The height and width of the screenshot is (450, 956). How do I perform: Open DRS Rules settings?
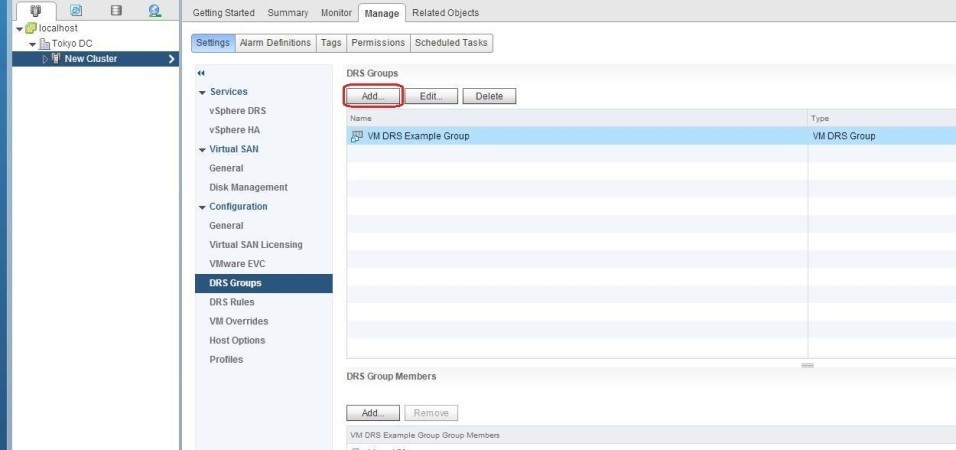coord(232,302)
